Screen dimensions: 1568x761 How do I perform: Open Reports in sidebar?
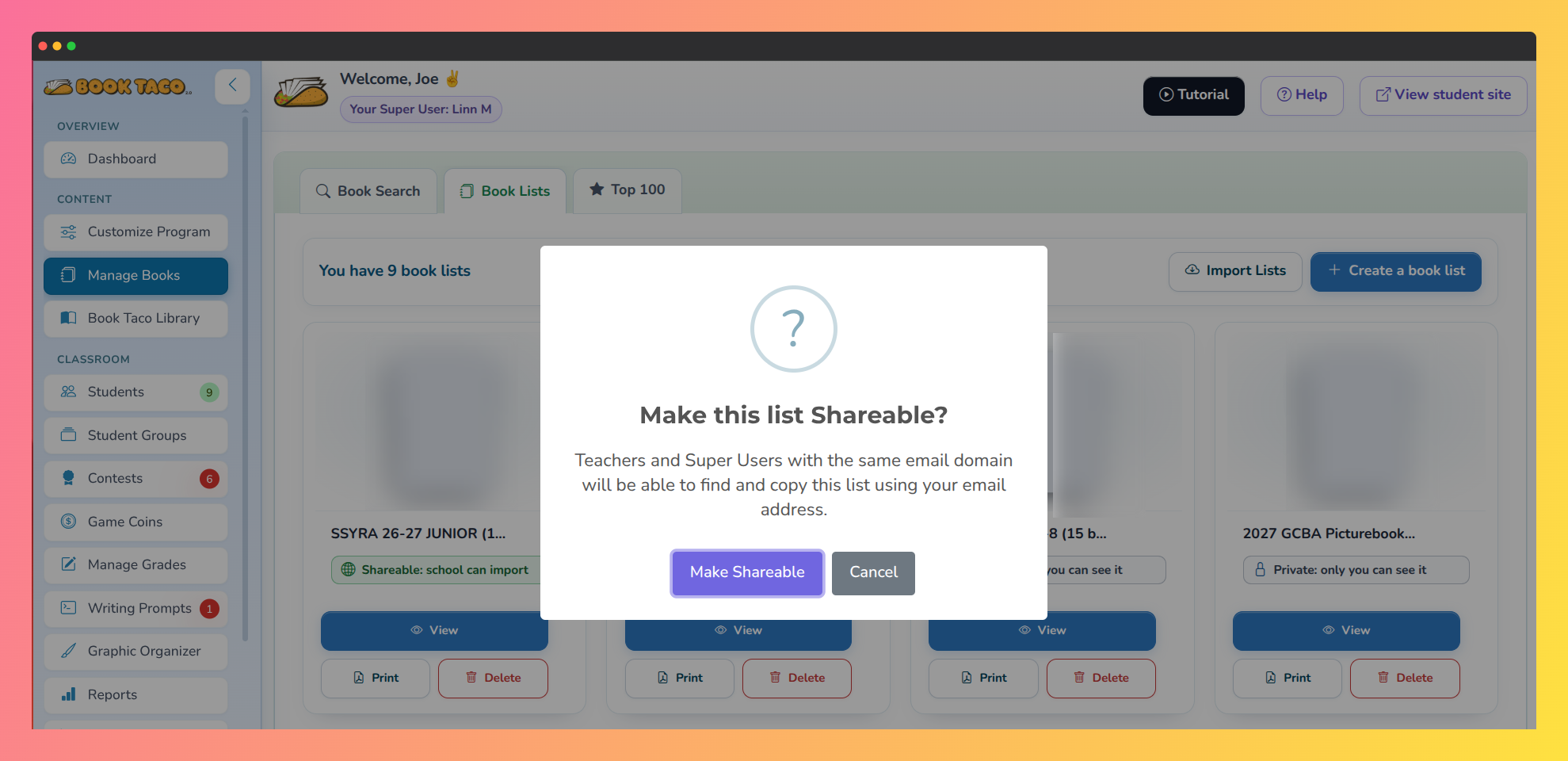click(135, 695)
